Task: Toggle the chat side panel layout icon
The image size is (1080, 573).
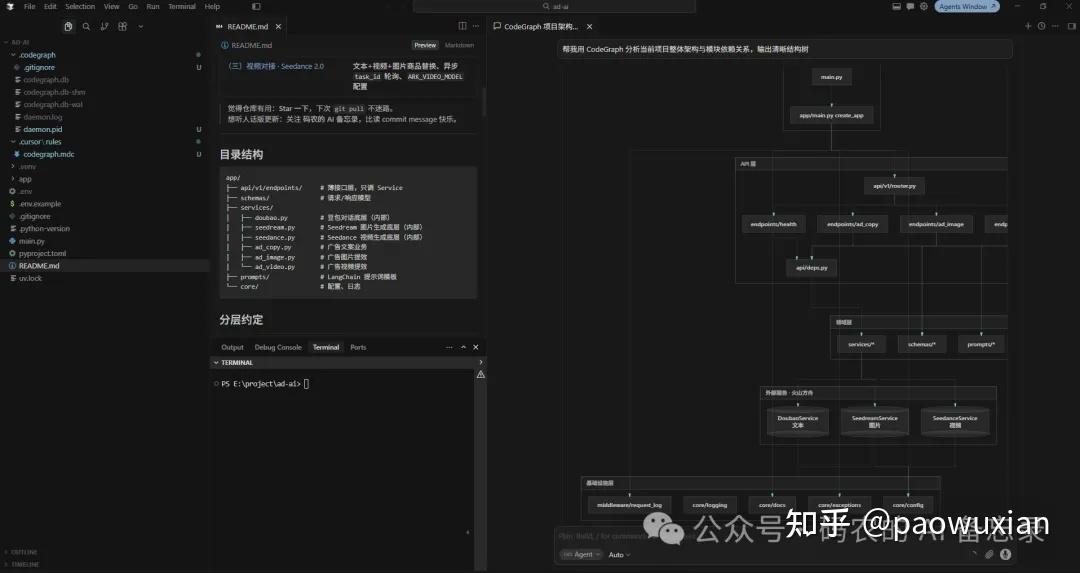Action: point(1072,26)
